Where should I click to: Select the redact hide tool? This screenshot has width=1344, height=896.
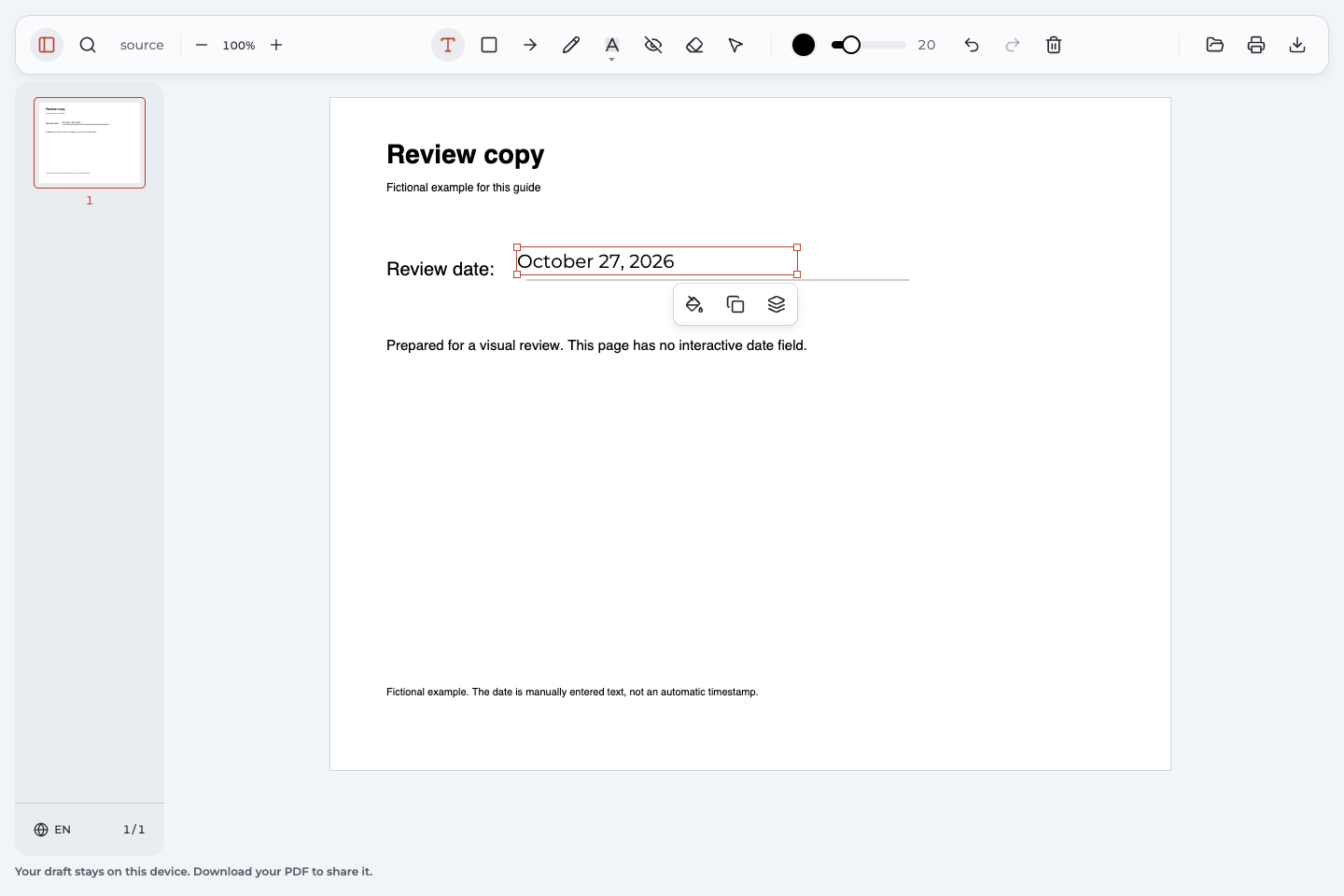[x=653, y=45]
